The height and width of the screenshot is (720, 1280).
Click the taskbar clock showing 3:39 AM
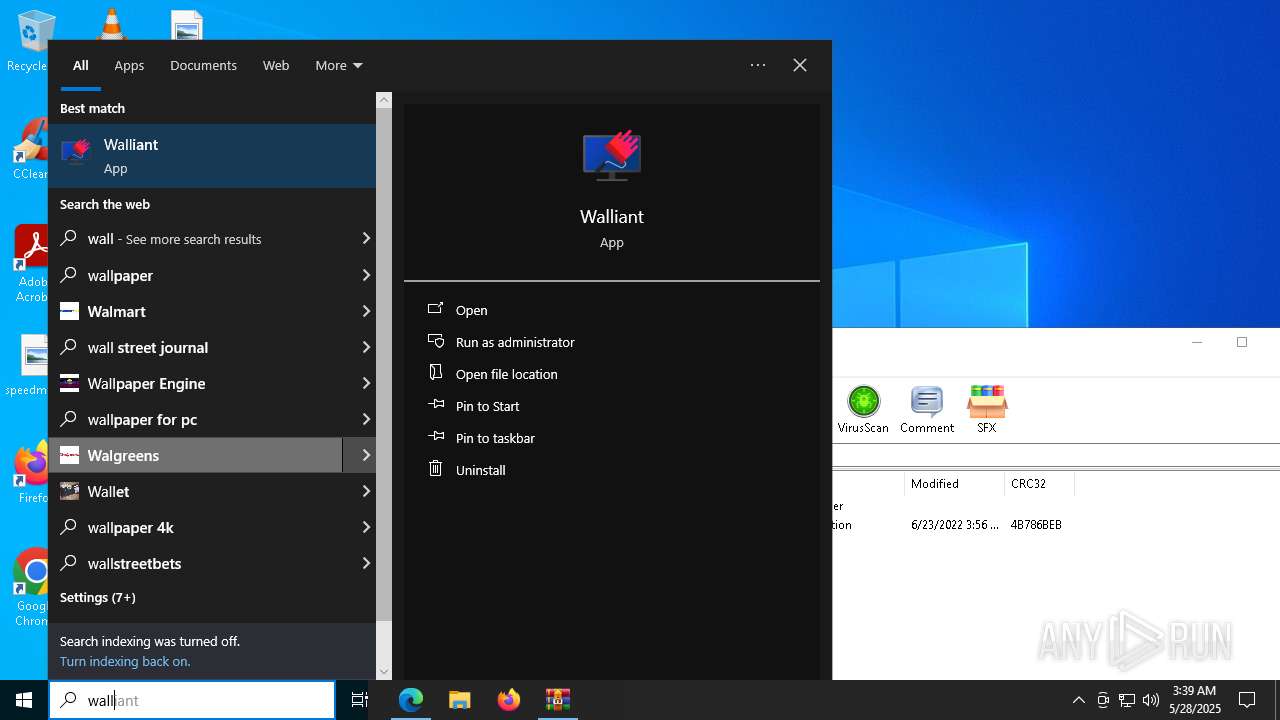[1193, 700]
